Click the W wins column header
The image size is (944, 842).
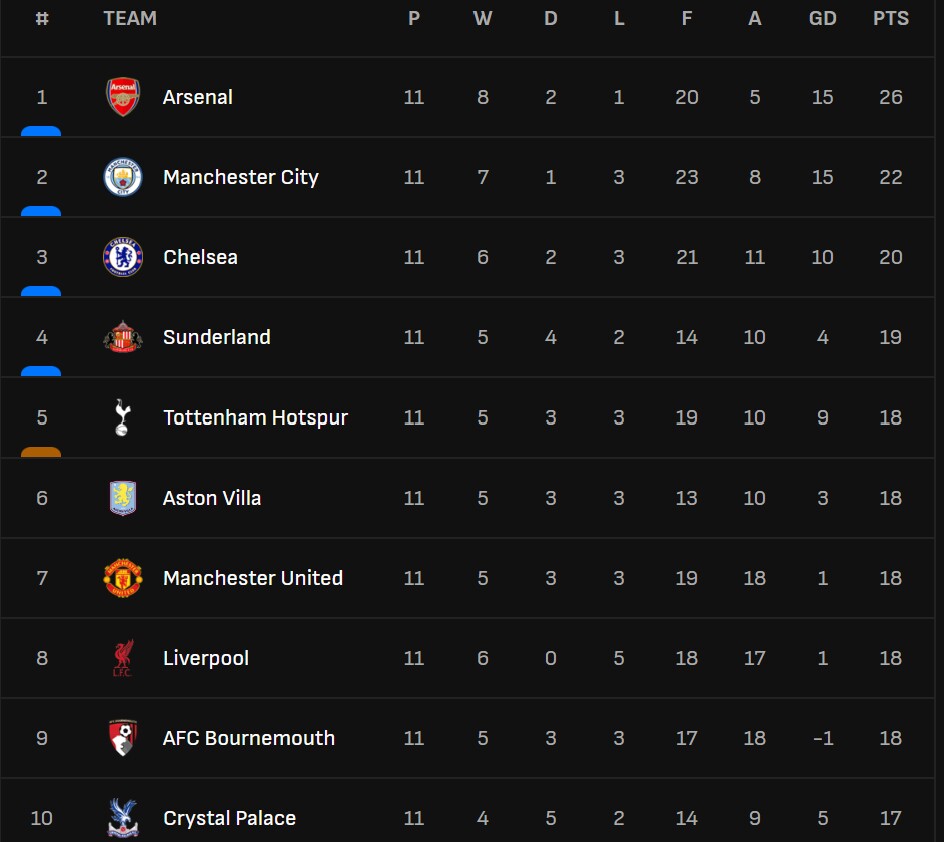coord(482,18)
